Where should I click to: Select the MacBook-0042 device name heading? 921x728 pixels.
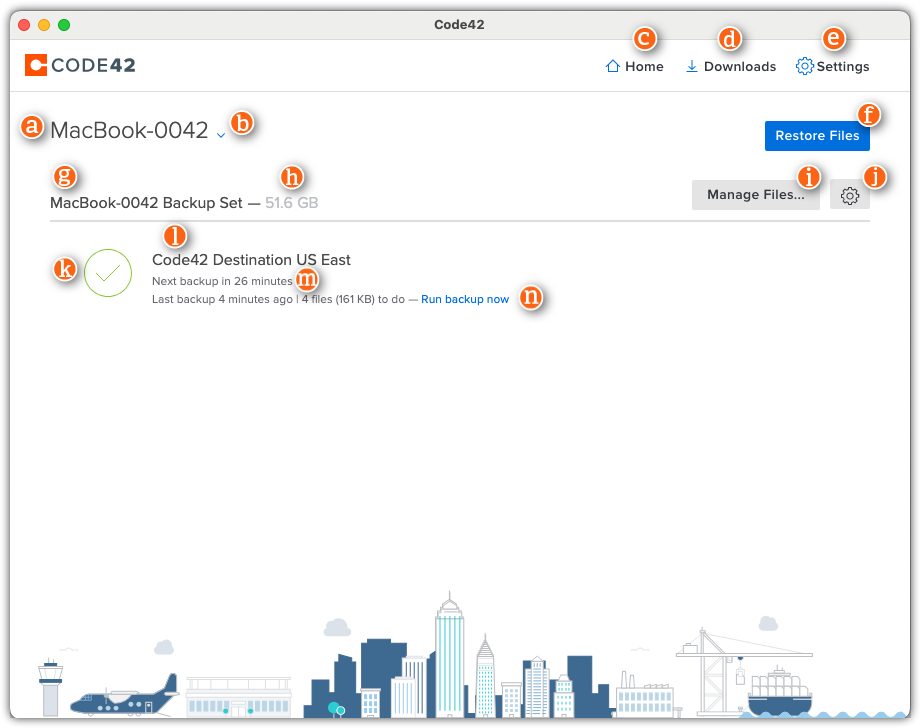click(129, 130)
